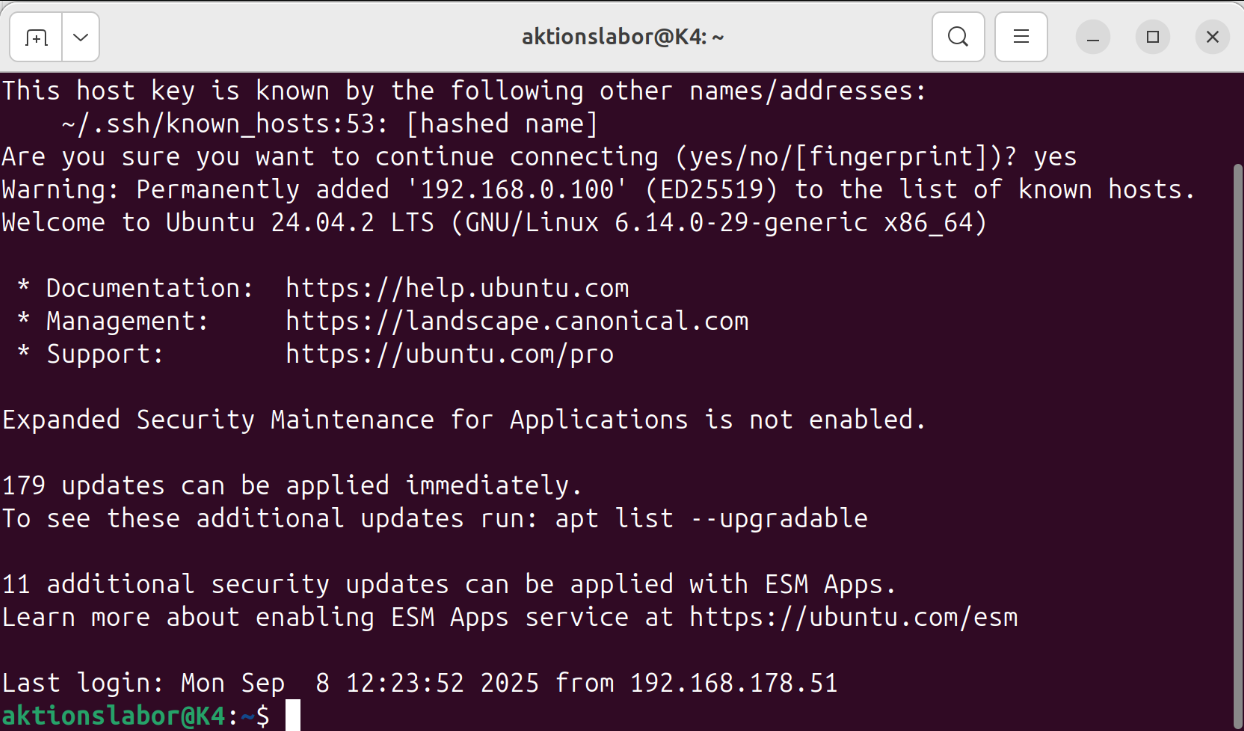Click the apt list --upgradable command text
This screenshot has height=731, width=1244.
click(x=711, y=519)
